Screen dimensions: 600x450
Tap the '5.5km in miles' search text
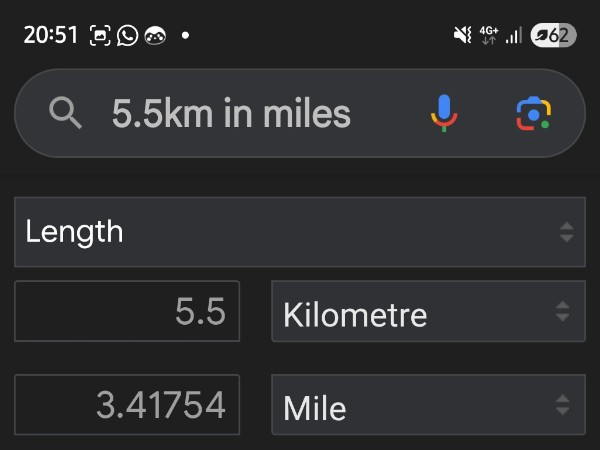(231, 114)
